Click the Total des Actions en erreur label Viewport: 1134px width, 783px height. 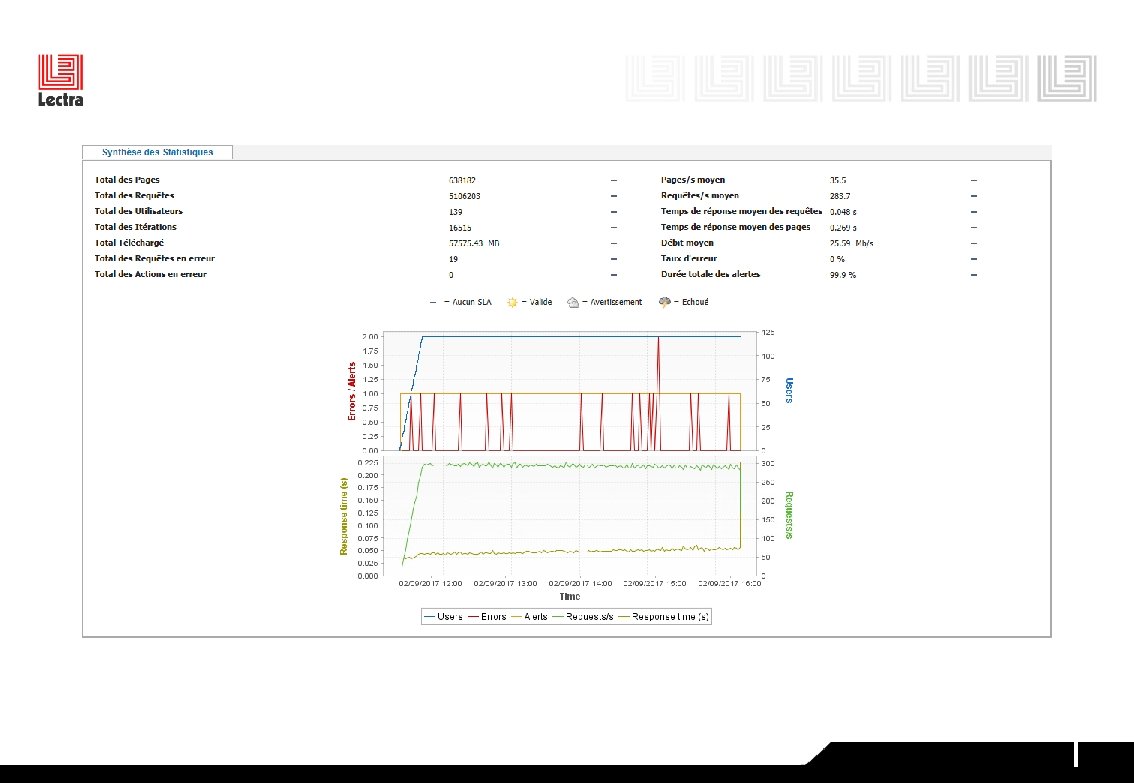pyautogui.click(x=150, y=274)
